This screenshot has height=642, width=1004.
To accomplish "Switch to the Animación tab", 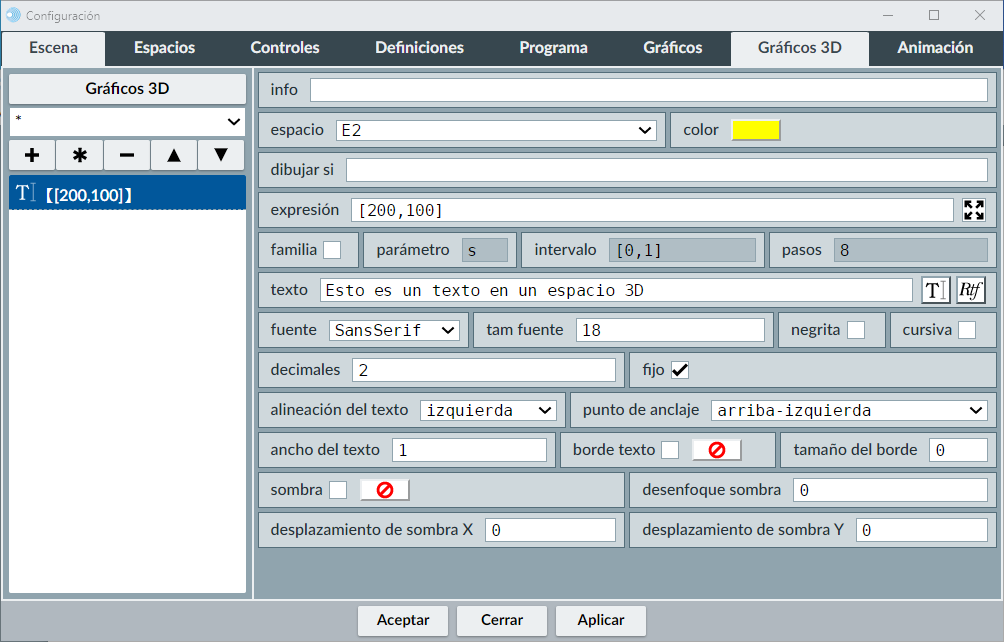I will point(935,48).
